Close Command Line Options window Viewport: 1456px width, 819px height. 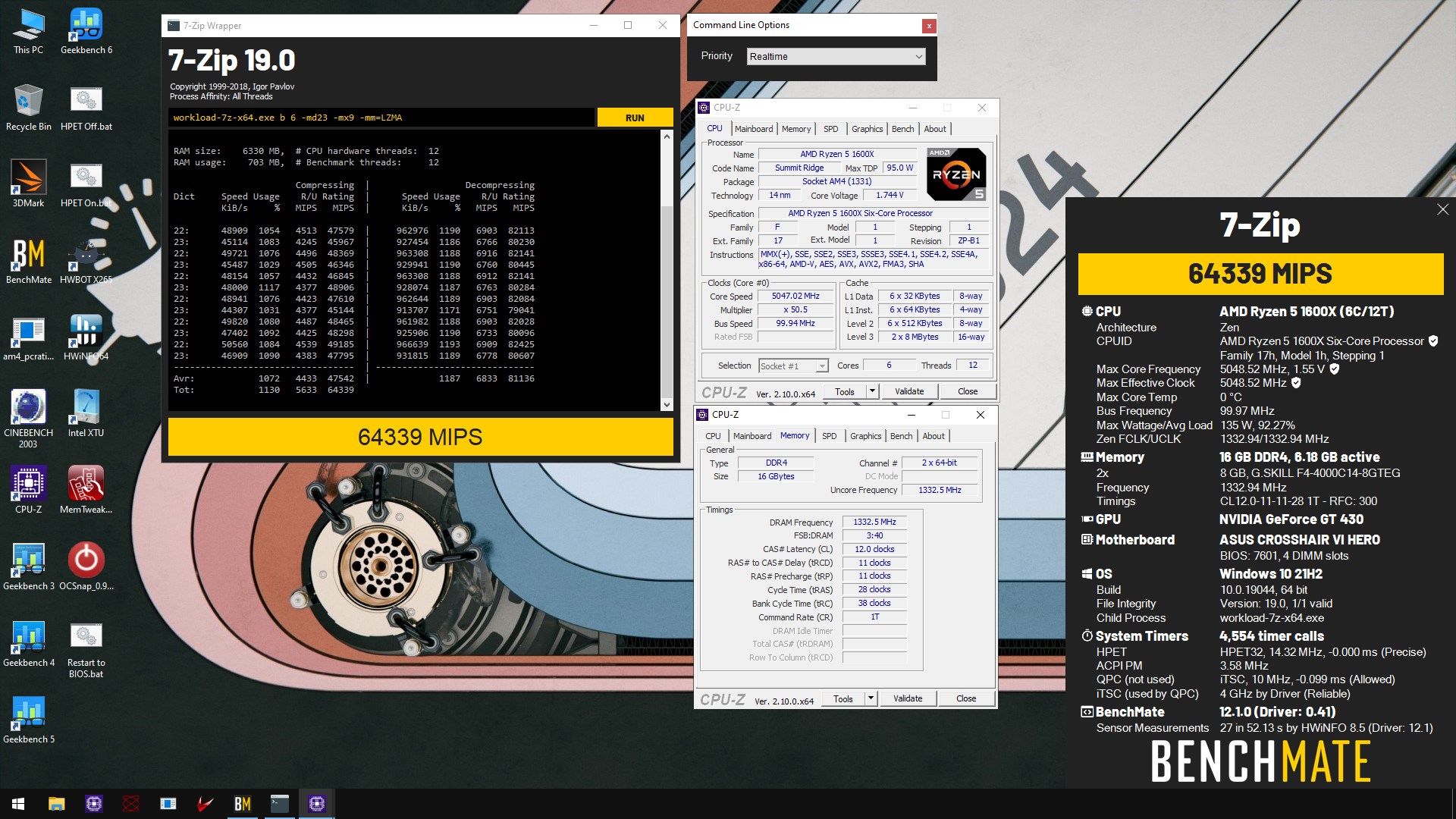pos(928,26)
